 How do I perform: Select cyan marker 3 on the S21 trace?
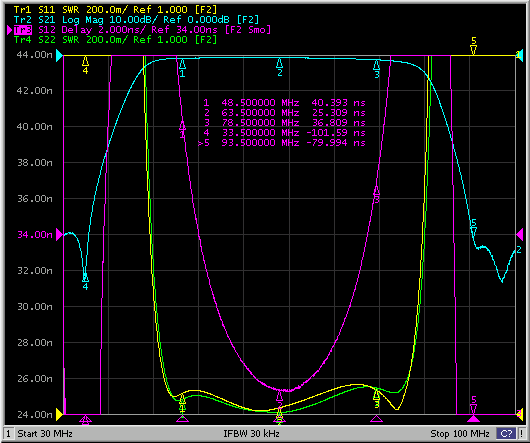[377, 69]
